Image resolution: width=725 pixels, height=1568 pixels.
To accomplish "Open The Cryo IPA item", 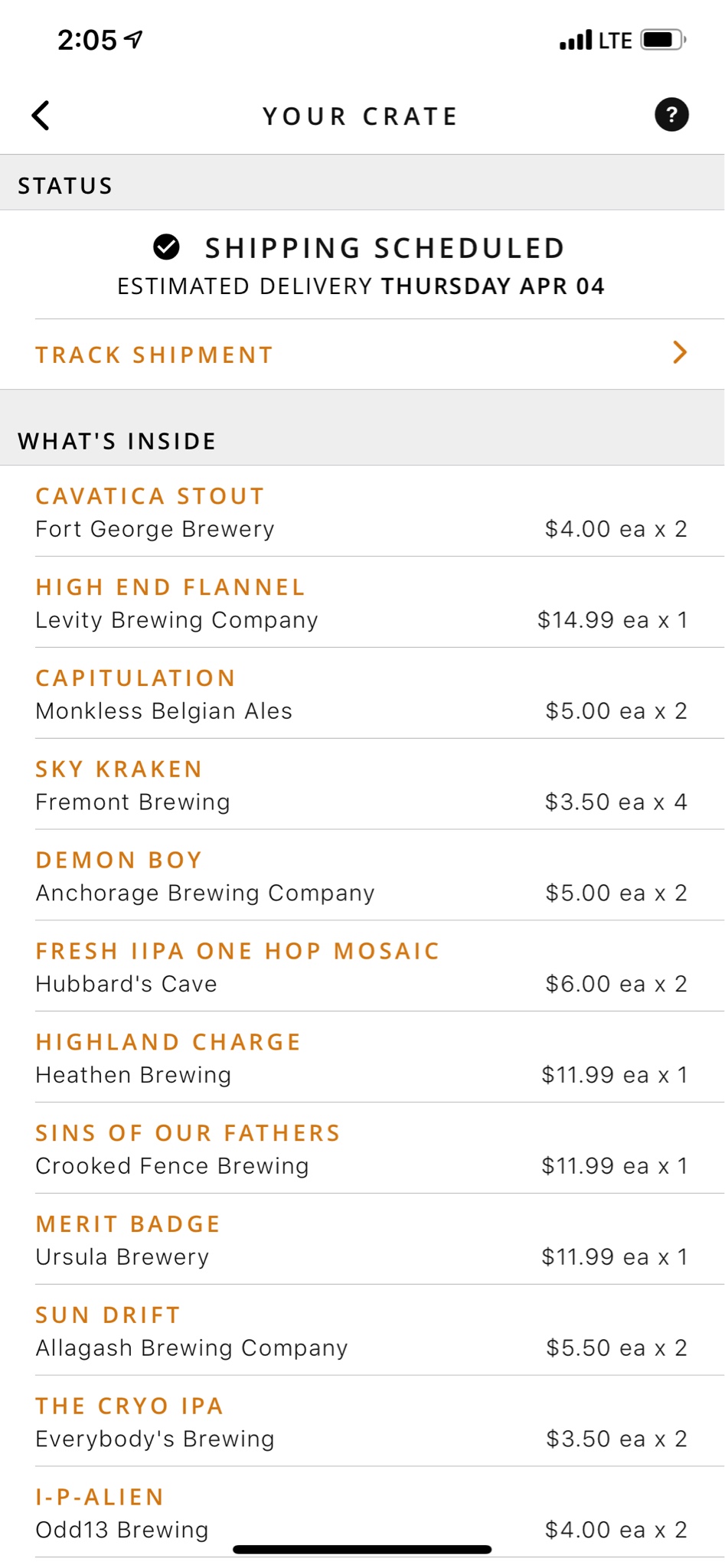I will pos(362,1423).
